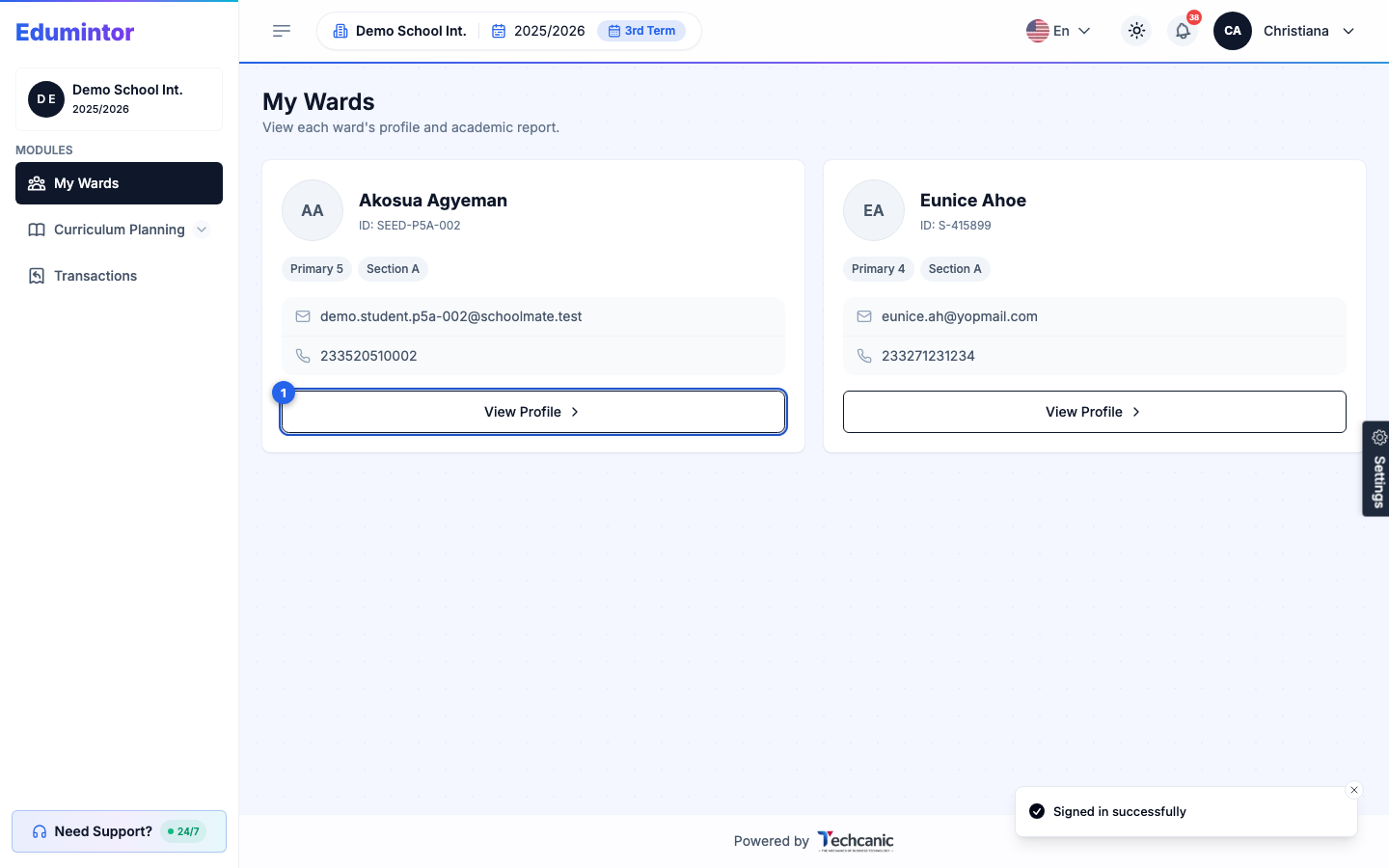Click the AA avatar for Akosua Agyeman

[x=313, y=210]
